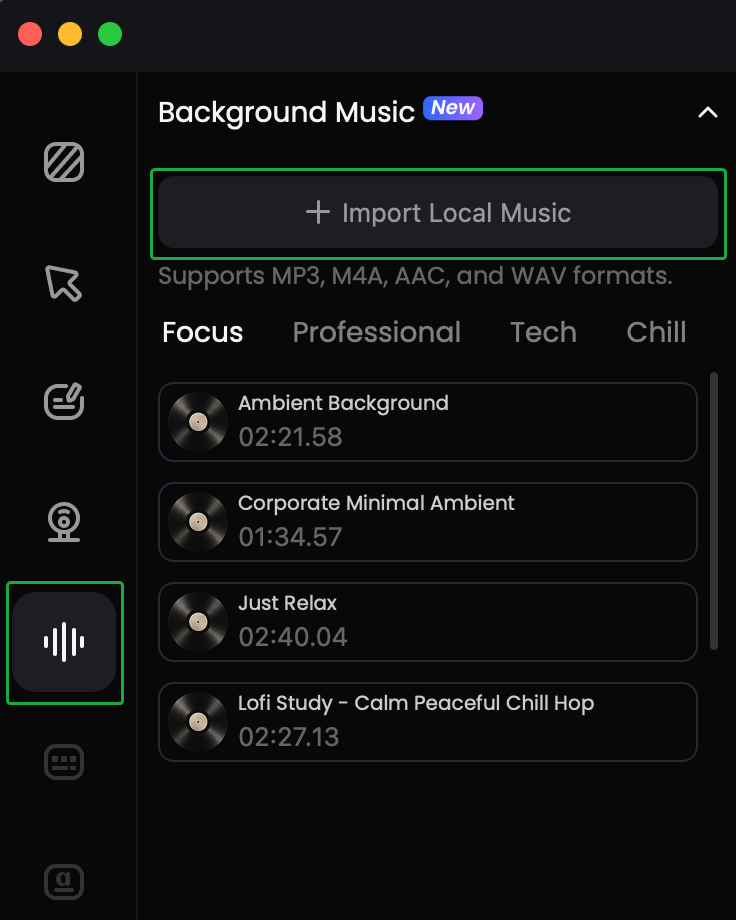Select the audio waveform sidebar icon
736x920 pixels.
(64, 642)
